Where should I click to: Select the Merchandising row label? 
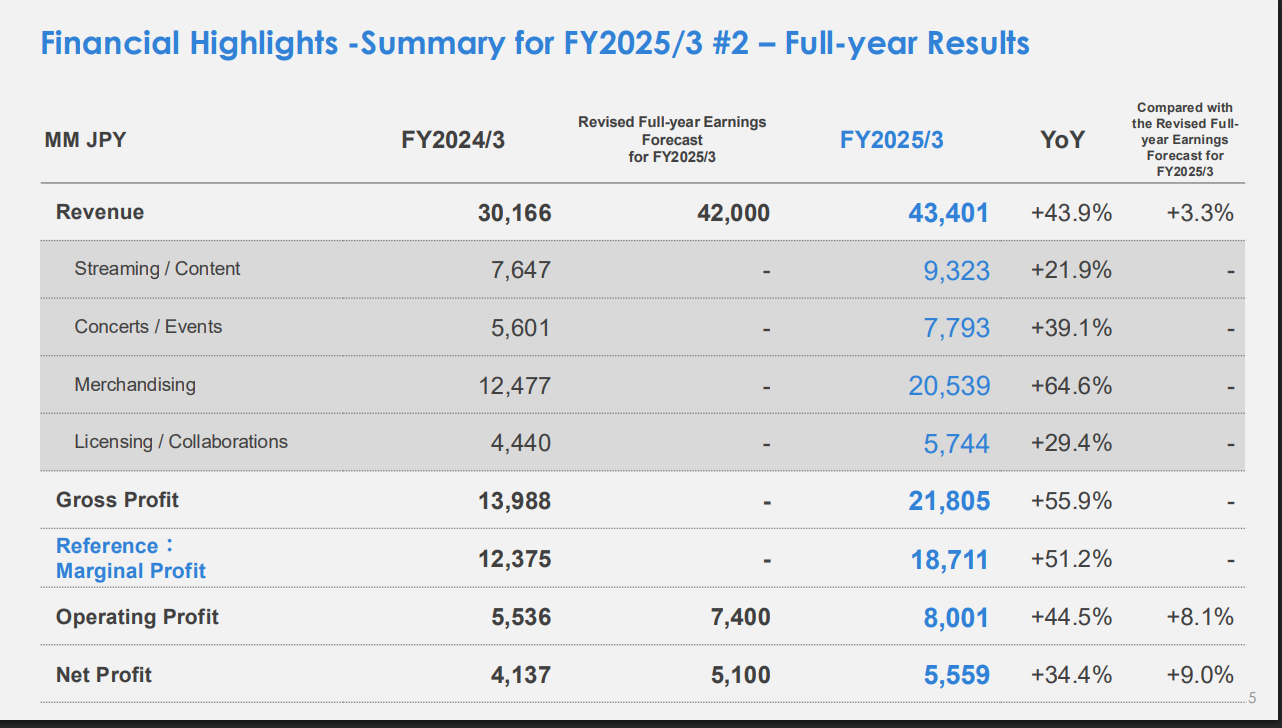click(135, 385)
